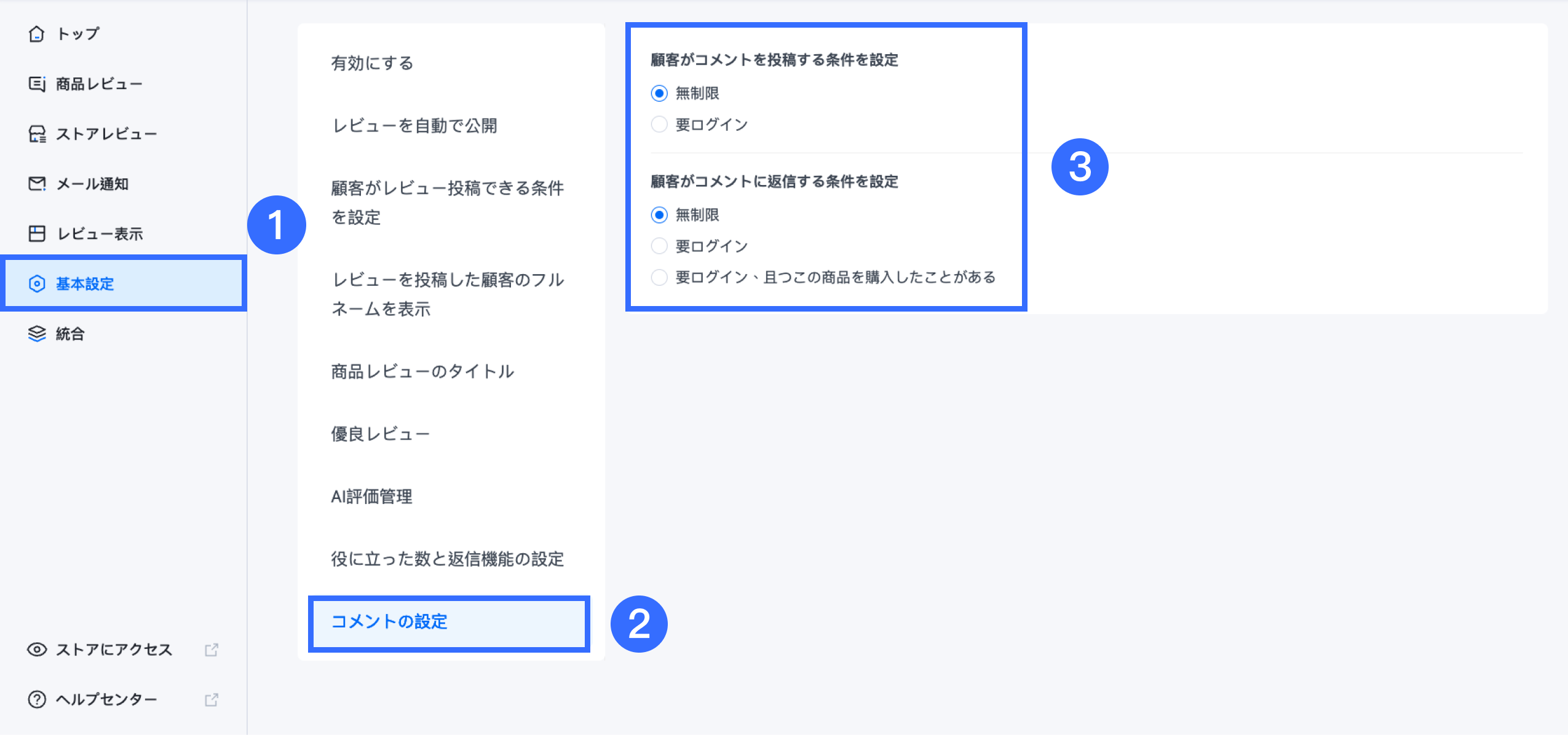Image resolution: width=1568 pixels, height=735 pixels.
Task: Click the ヘルプセンター question mark icon
Action: [37, 699]
